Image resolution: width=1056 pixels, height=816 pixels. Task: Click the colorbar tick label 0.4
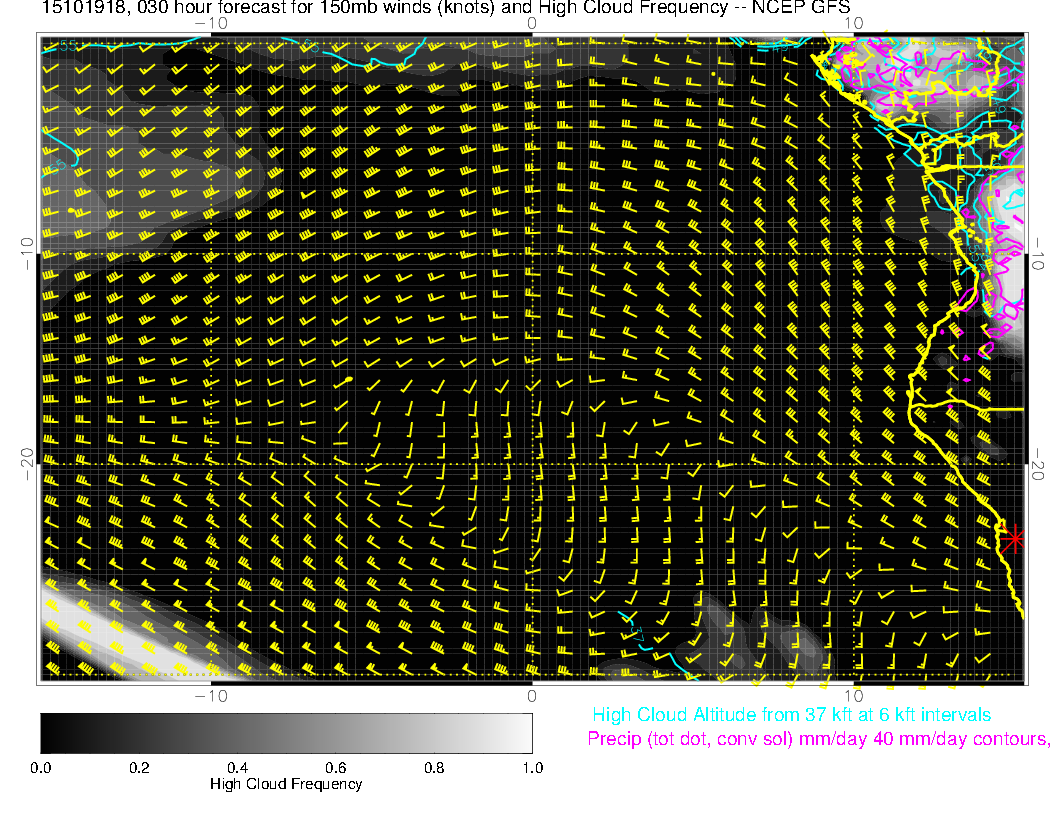click(x=237, y=768)
